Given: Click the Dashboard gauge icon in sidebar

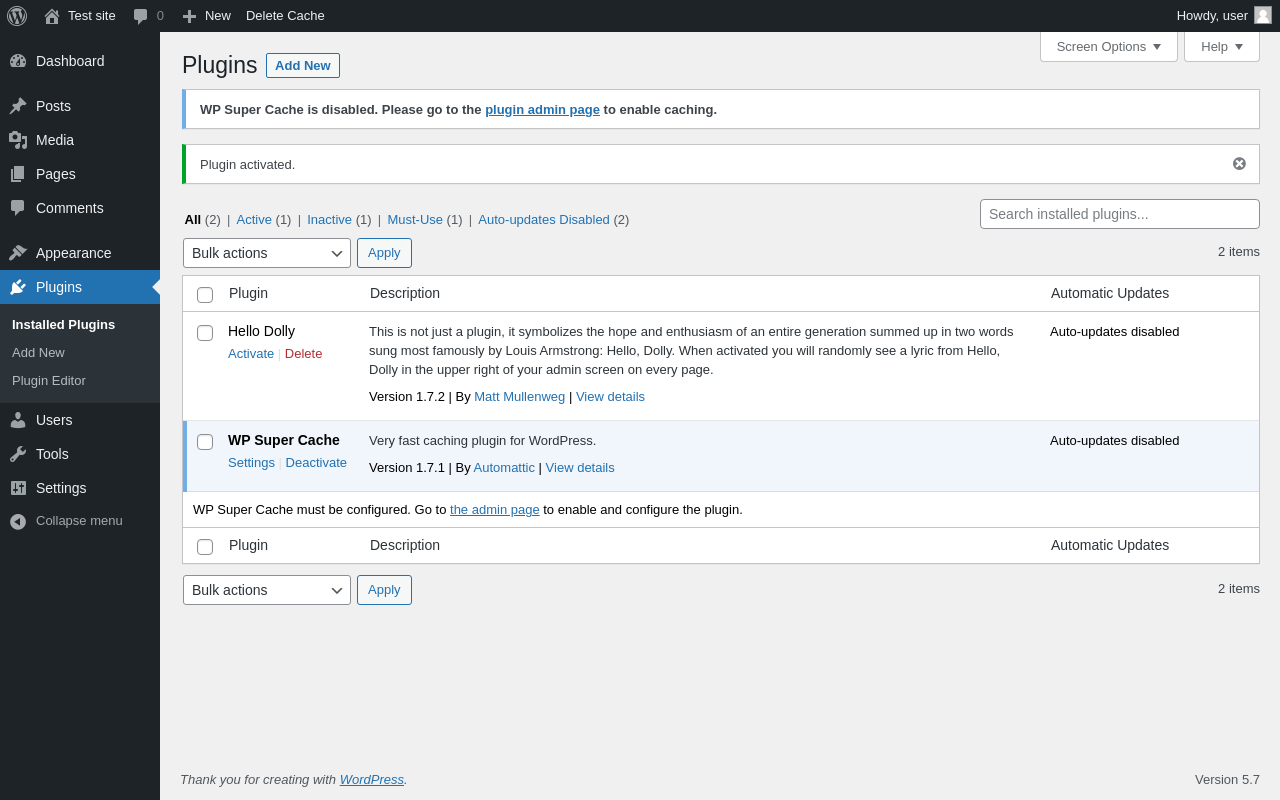Looking at the screenshot, I should (x=18, y=61).
